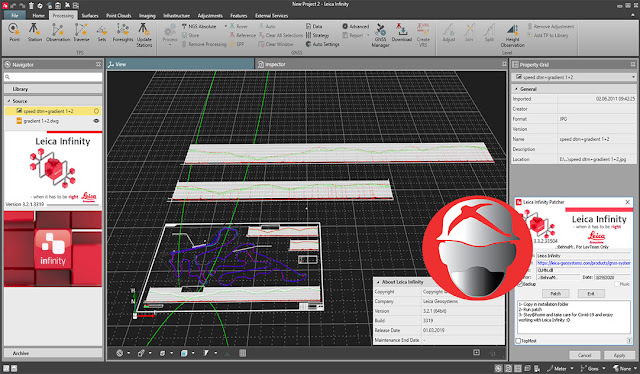Viewport: 640px width, 374px height.
Task: Open the Observation tool
Action: click(58, 33)
